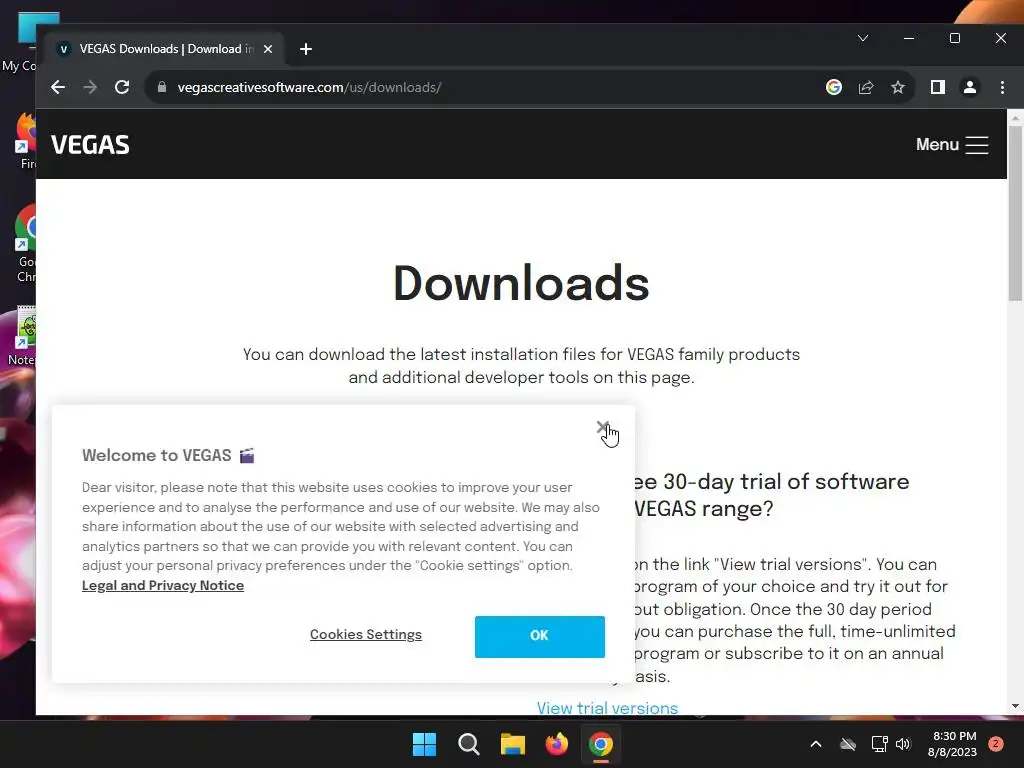Screen dimensions: 1024x768
Task: Open the Chrome profile icon
Action: [970, 87]
